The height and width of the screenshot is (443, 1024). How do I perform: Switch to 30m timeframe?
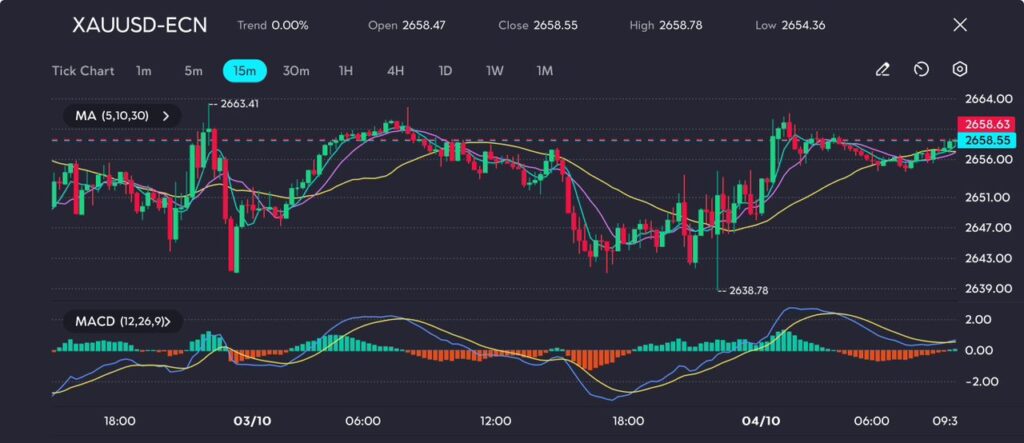click(296, 71)
